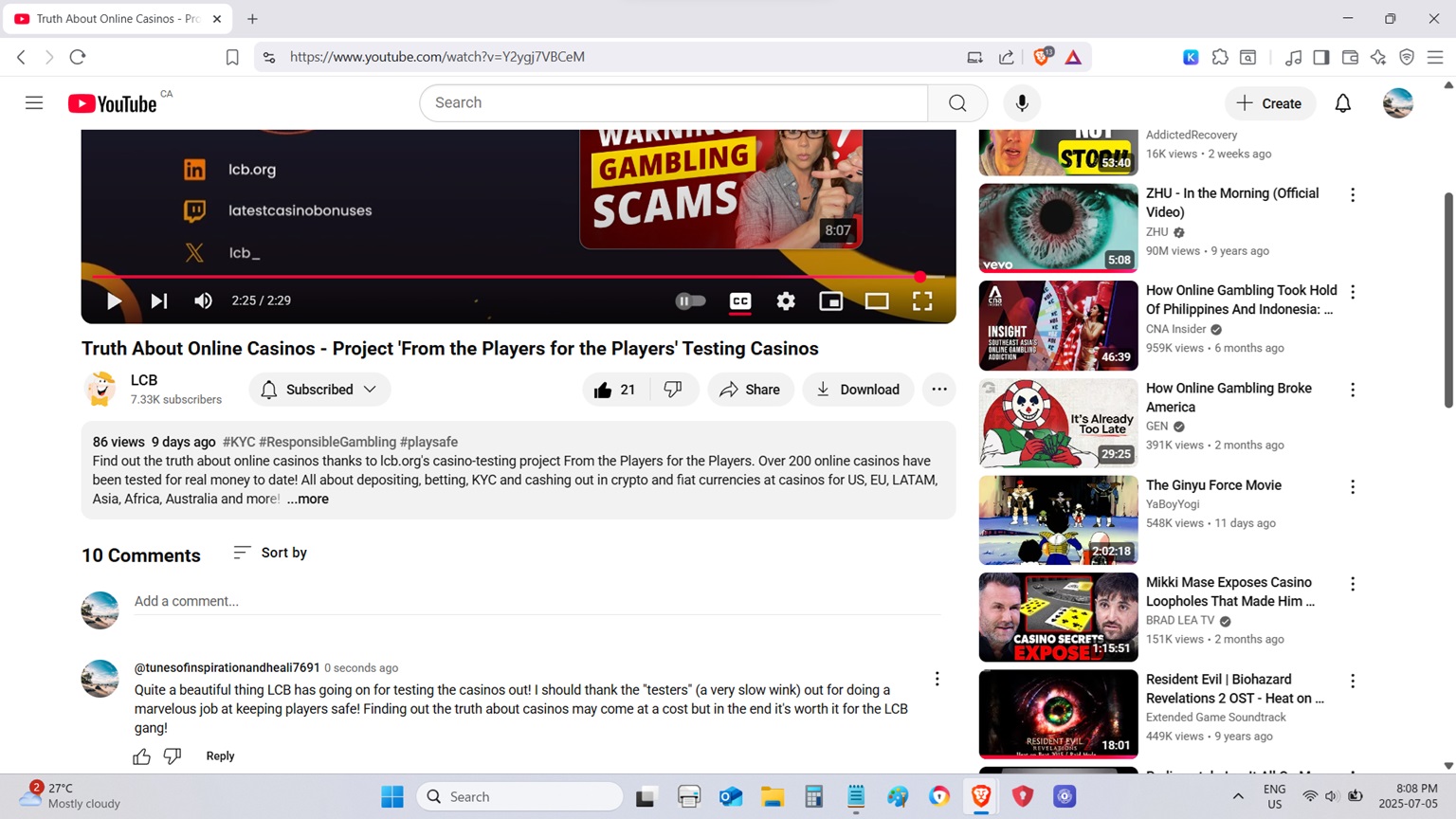Toggle the browser sidebar panel
Screen dimensions: 1456x819
coord(1321,57)
